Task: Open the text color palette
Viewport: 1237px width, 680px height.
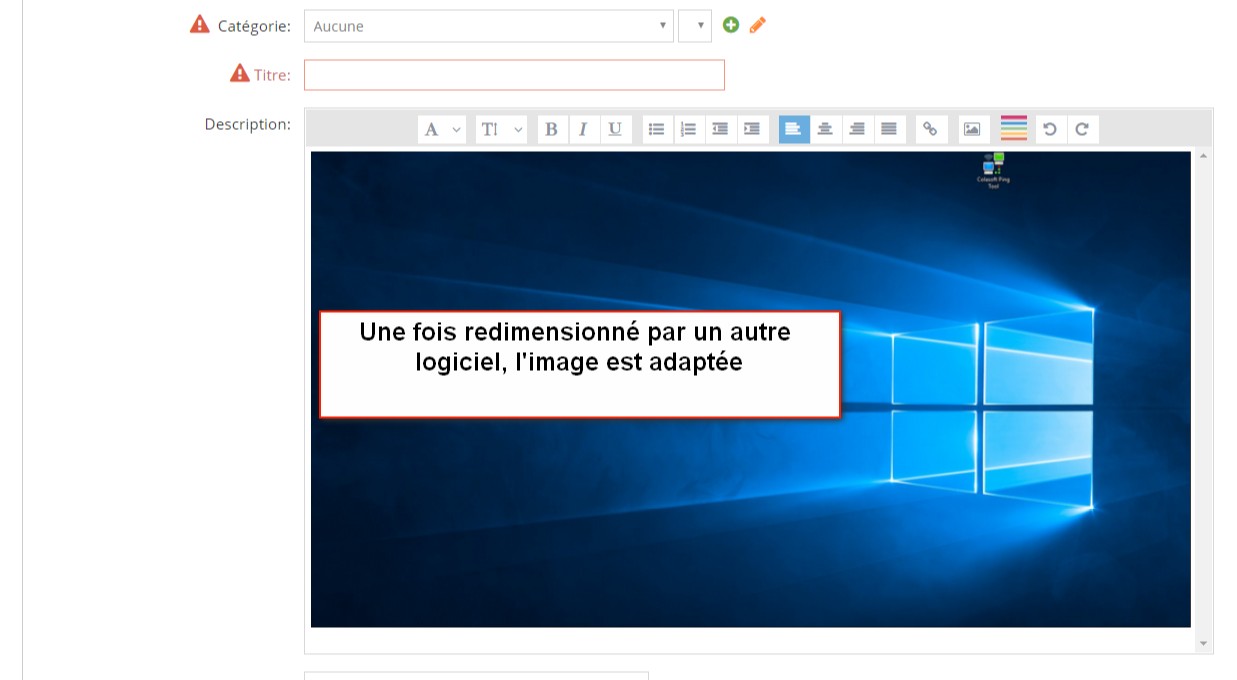Action: click(1014, 129)
